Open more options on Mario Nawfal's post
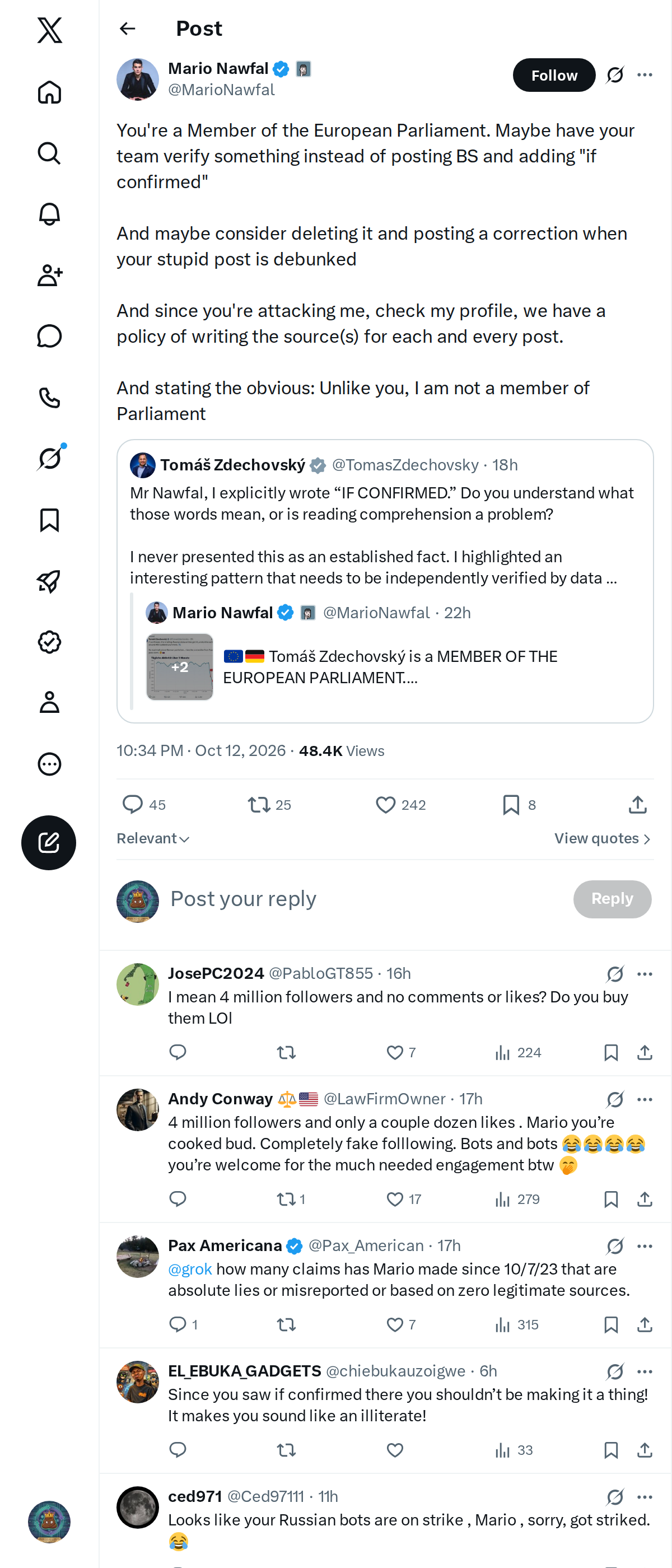Screen dimensions: 672x1568 (x=645, y=75)
